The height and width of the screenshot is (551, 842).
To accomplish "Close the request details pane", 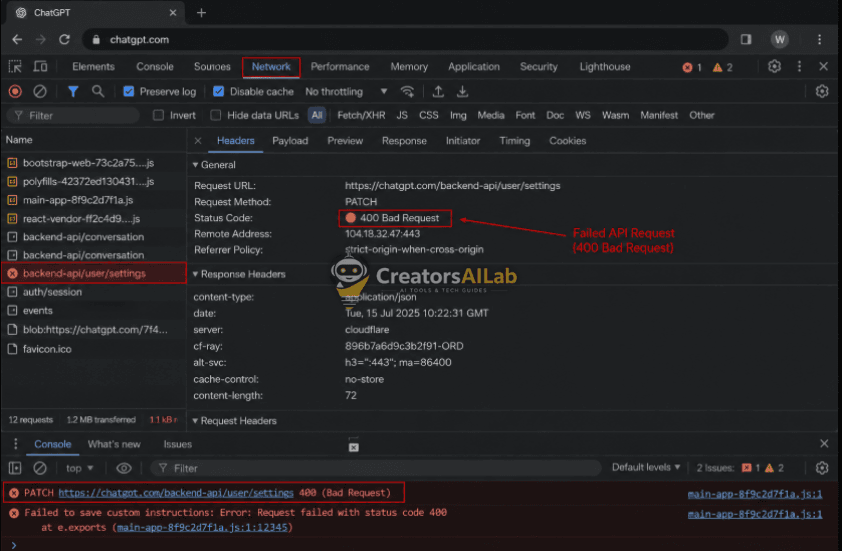I will point(198,141).
